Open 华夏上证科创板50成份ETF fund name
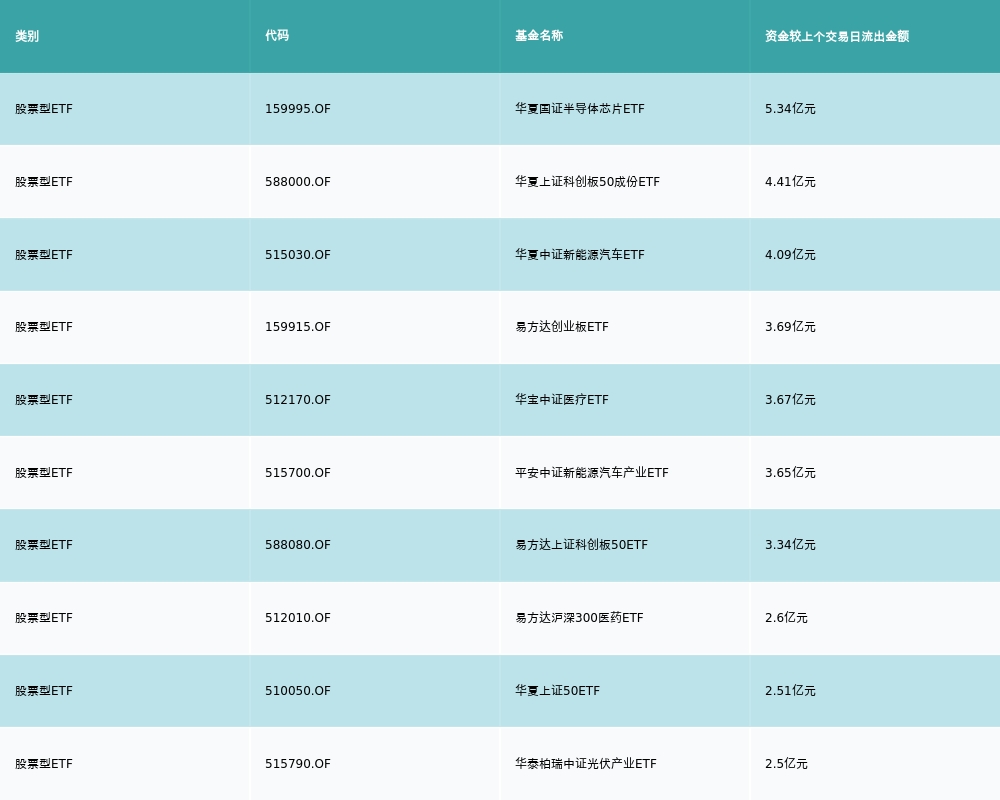Screen dimensions: 1000x800 pos(587,182)
